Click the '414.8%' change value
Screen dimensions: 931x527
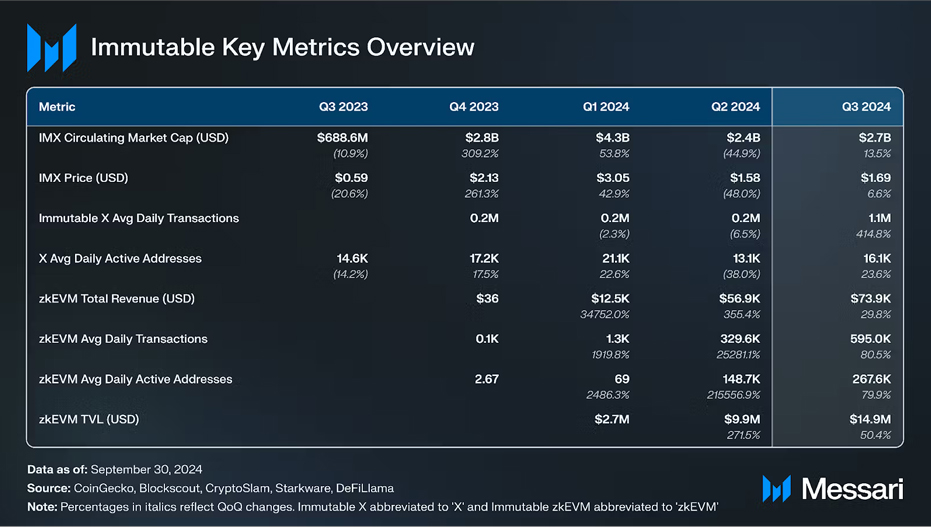coord(873,234)
